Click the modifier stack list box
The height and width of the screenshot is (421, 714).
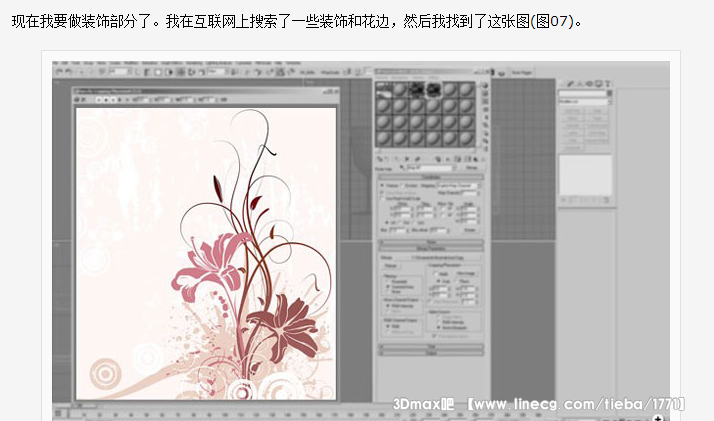point(585,175)
